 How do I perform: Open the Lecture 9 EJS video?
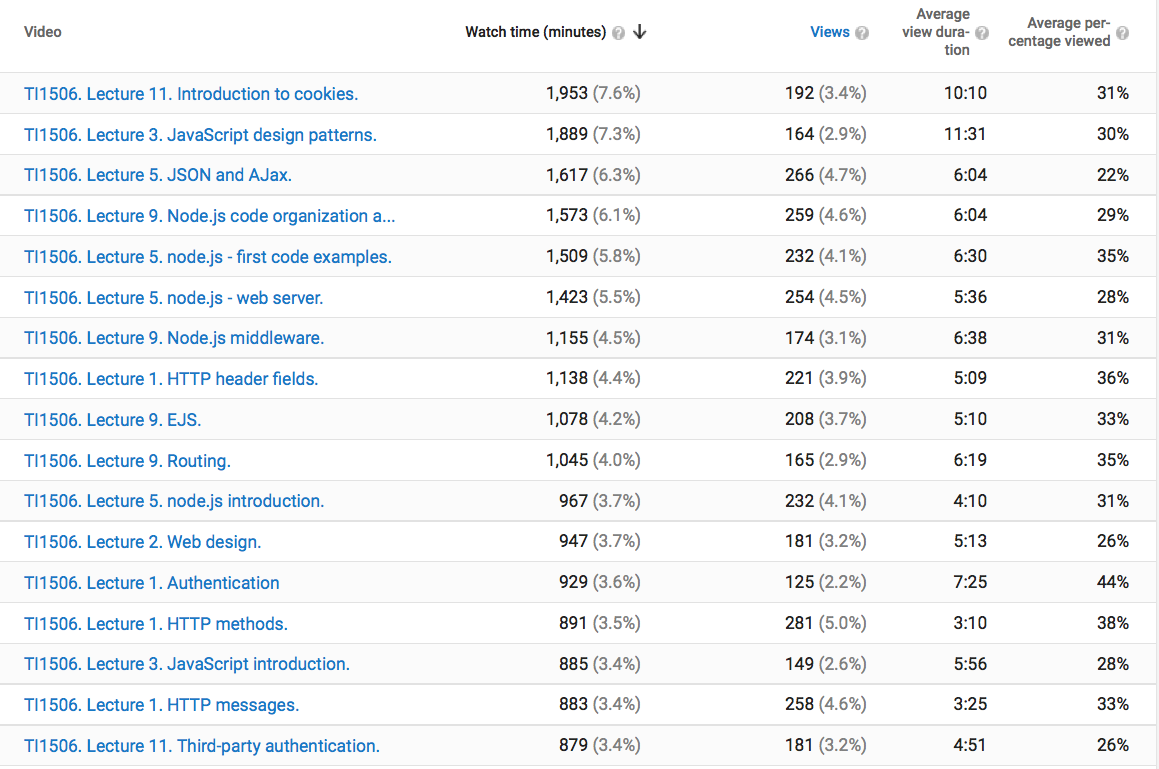[x=113, y=420]
